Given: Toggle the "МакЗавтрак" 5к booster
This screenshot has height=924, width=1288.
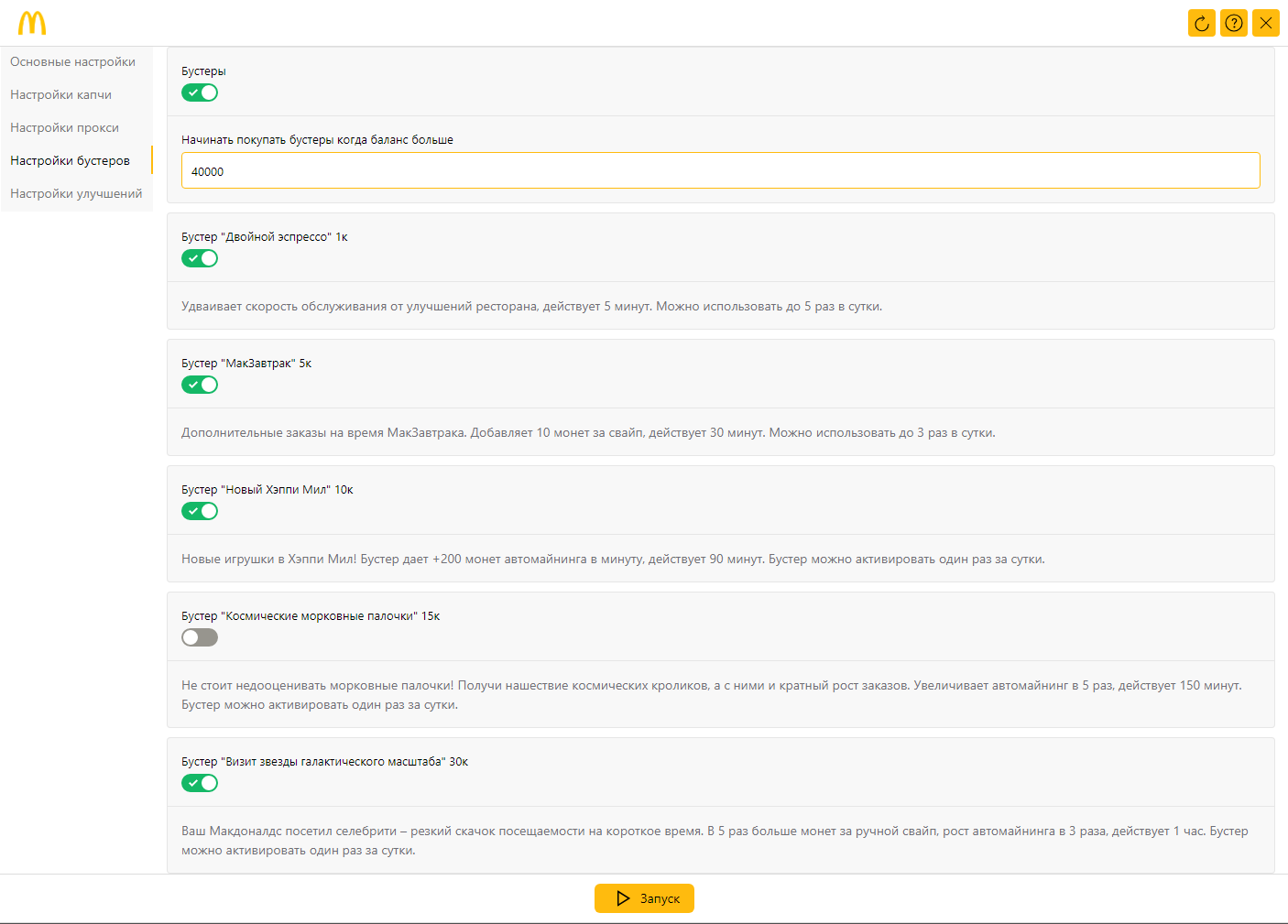Looking at the screenshot, I should pyautogui.click(x=200, y=385).
